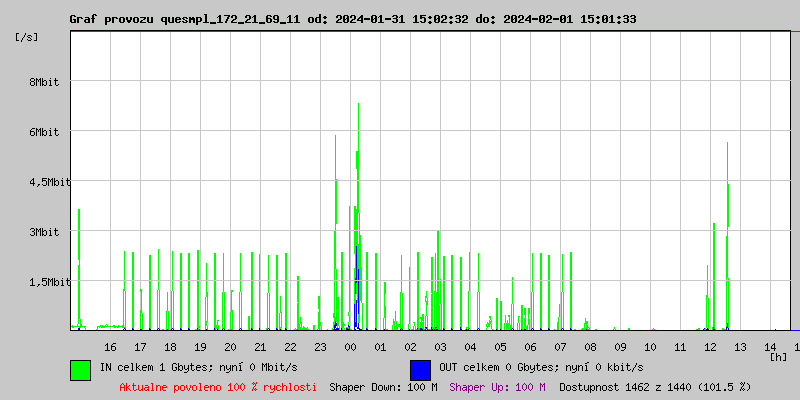
Task: Click the red 'Aktualne povoleno 100 % rychlosti' text
Action: click(x=218, y=387)
